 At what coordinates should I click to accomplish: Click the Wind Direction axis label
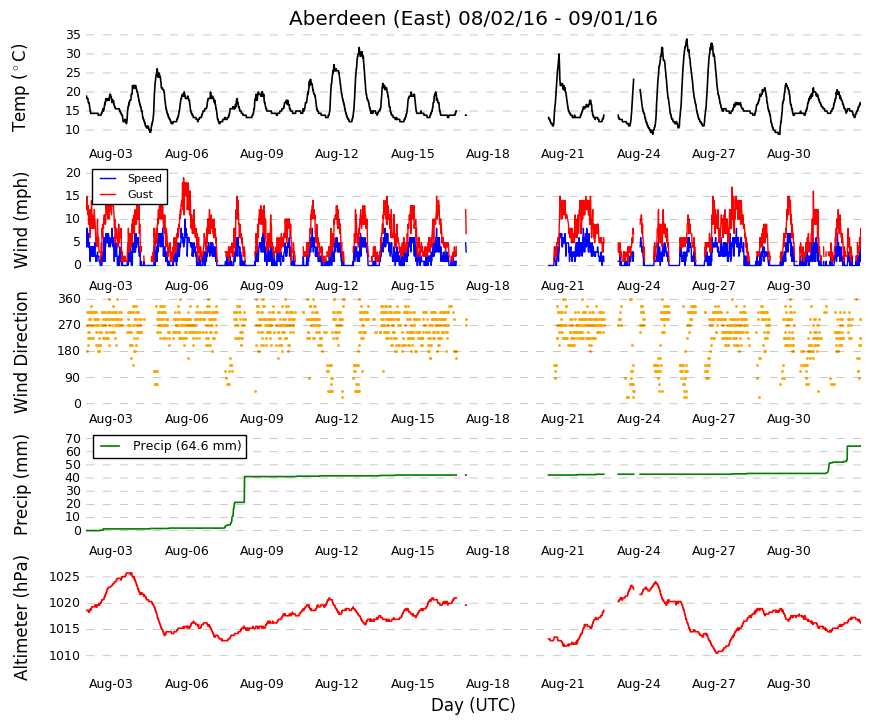[x=21, y=353]
